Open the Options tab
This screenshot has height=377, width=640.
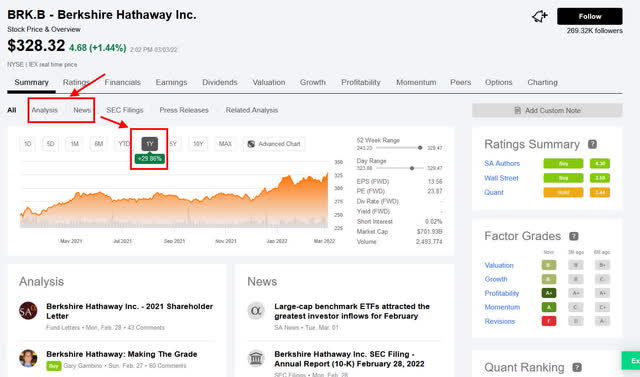(498, 82)
